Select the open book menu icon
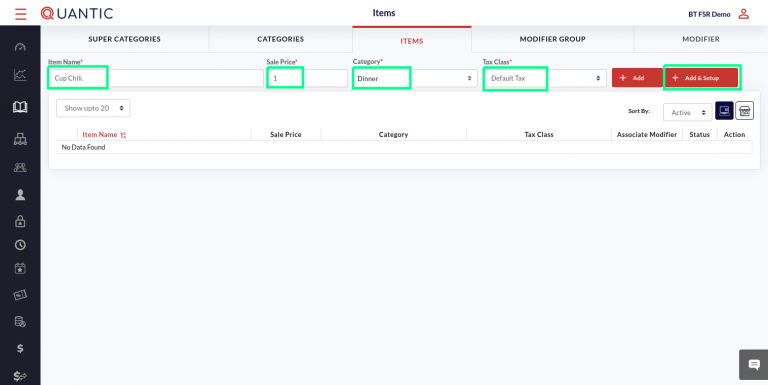 [20, 107]
